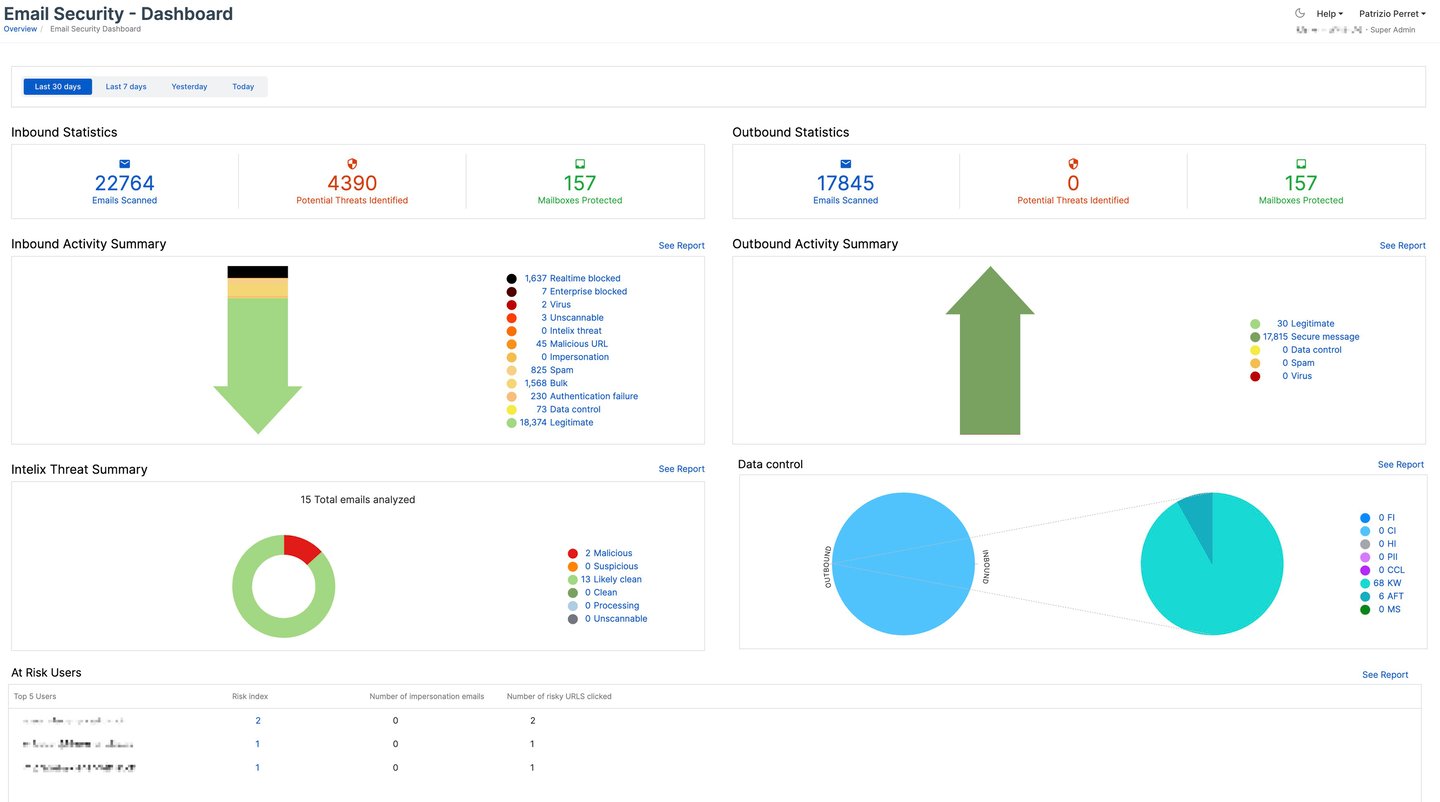The height and width of the screenshot is (802, 1440).
Task: Click the inbound Mailboxes Protected icon
Action: 580,164
